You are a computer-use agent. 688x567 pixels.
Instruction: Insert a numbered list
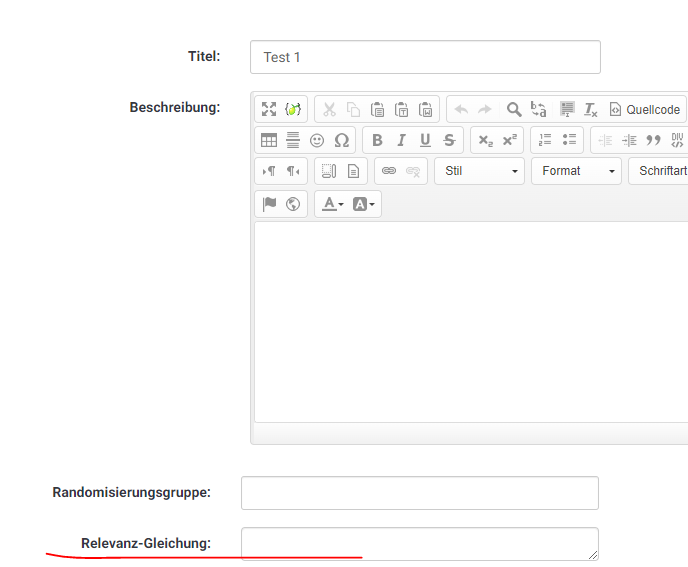[x=545, y=140]
